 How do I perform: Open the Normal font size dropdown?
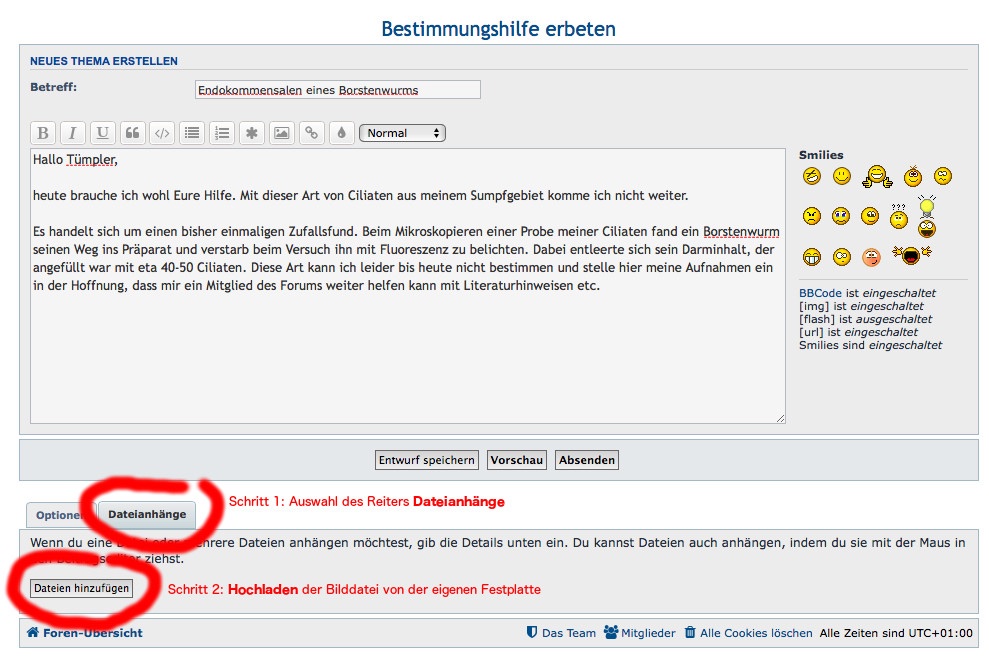[x=401, y=133]
